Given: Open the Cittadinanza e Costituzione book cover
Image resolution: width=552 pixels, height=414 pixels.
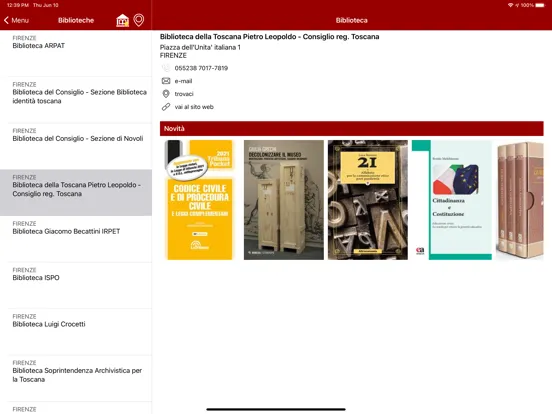Looking at the screenshot, I should (452, 200).
